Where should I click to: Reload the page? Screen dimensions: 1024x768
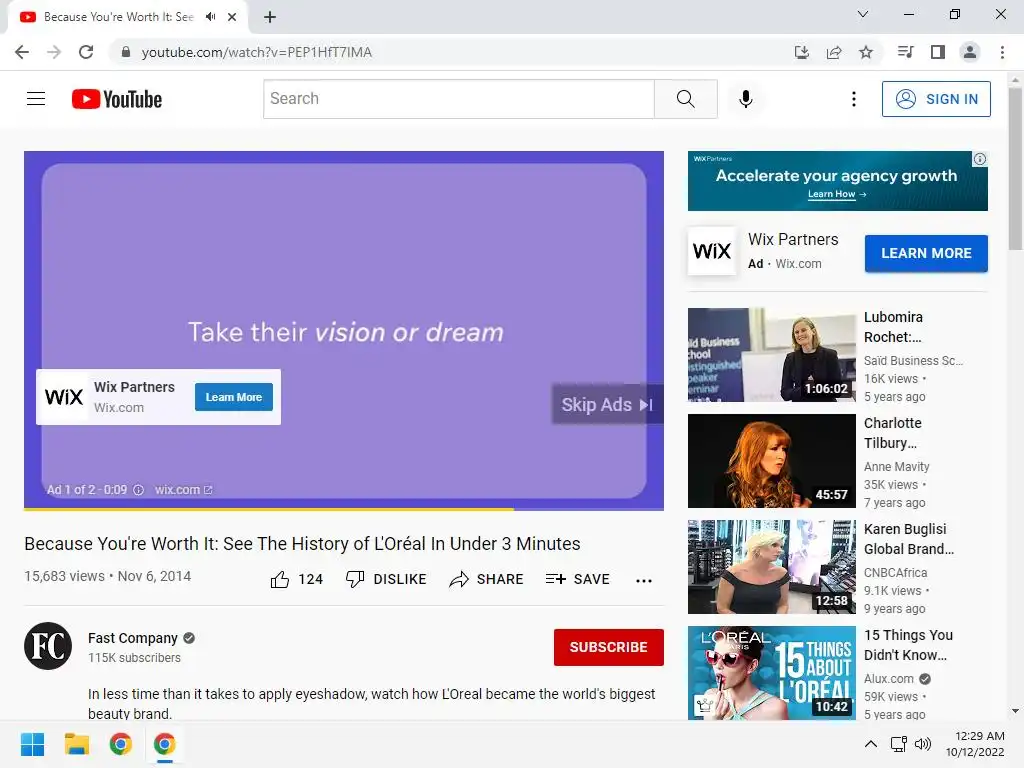tap(86, 52)
